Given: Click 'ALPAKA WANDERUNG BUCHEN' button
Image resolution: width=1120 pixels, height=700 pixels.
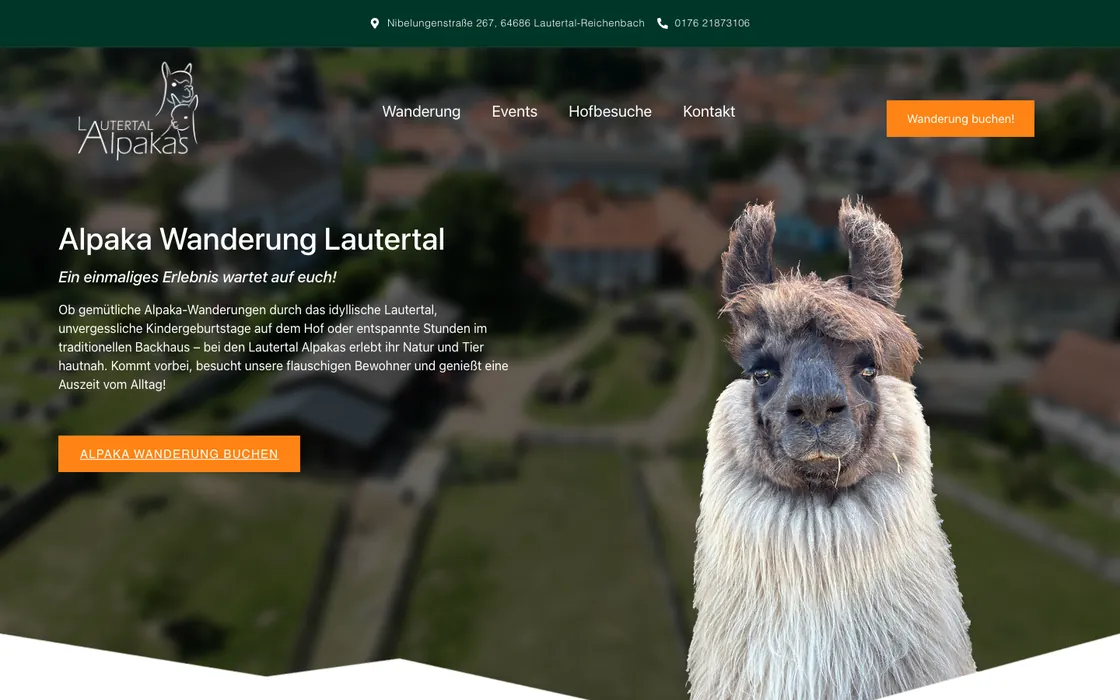Looking at the screenshot, I should pyautogui.click(x=179, y=454).
